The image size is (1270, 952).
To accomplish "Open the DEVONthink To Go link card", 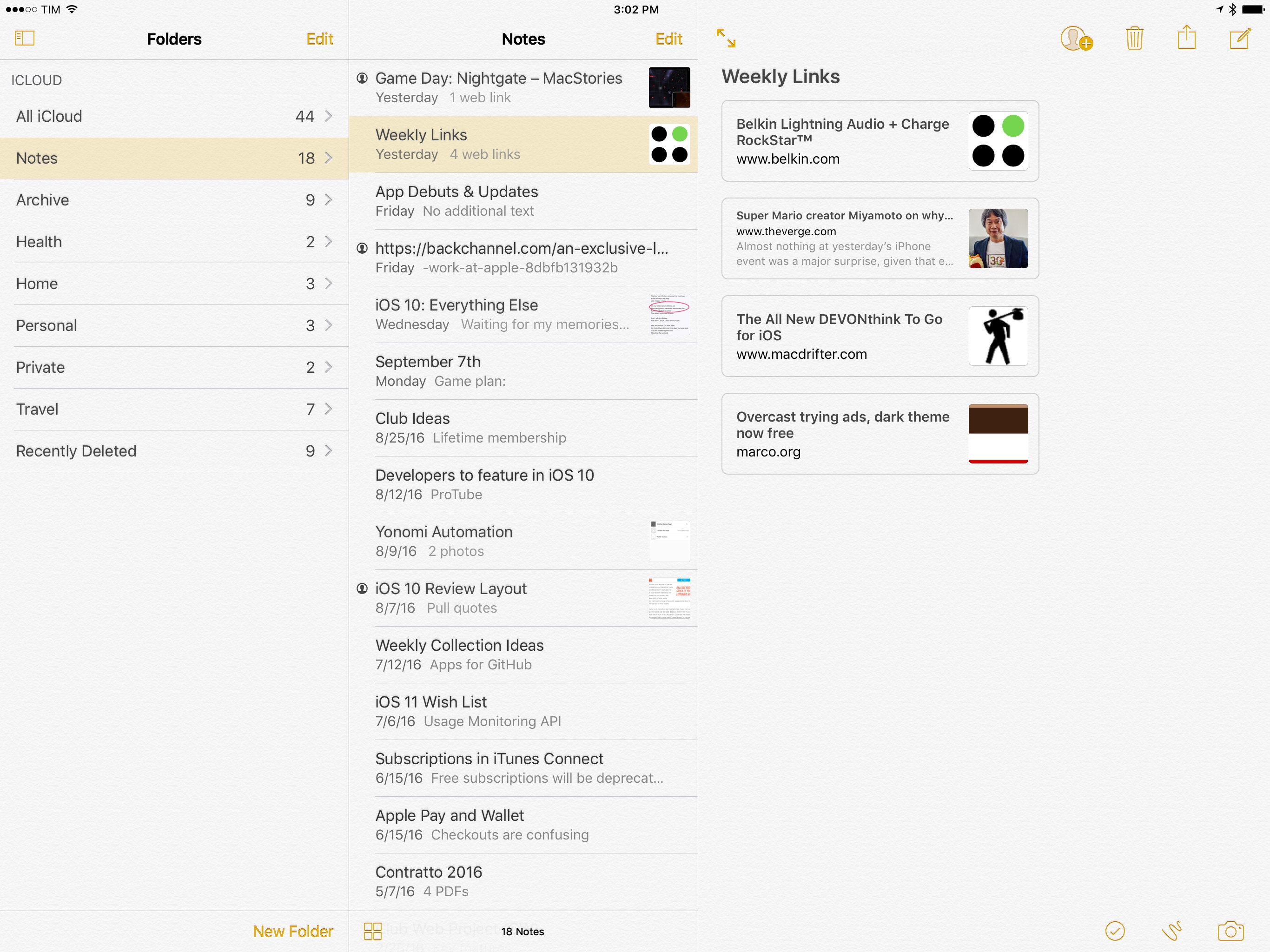I will 880,336.
